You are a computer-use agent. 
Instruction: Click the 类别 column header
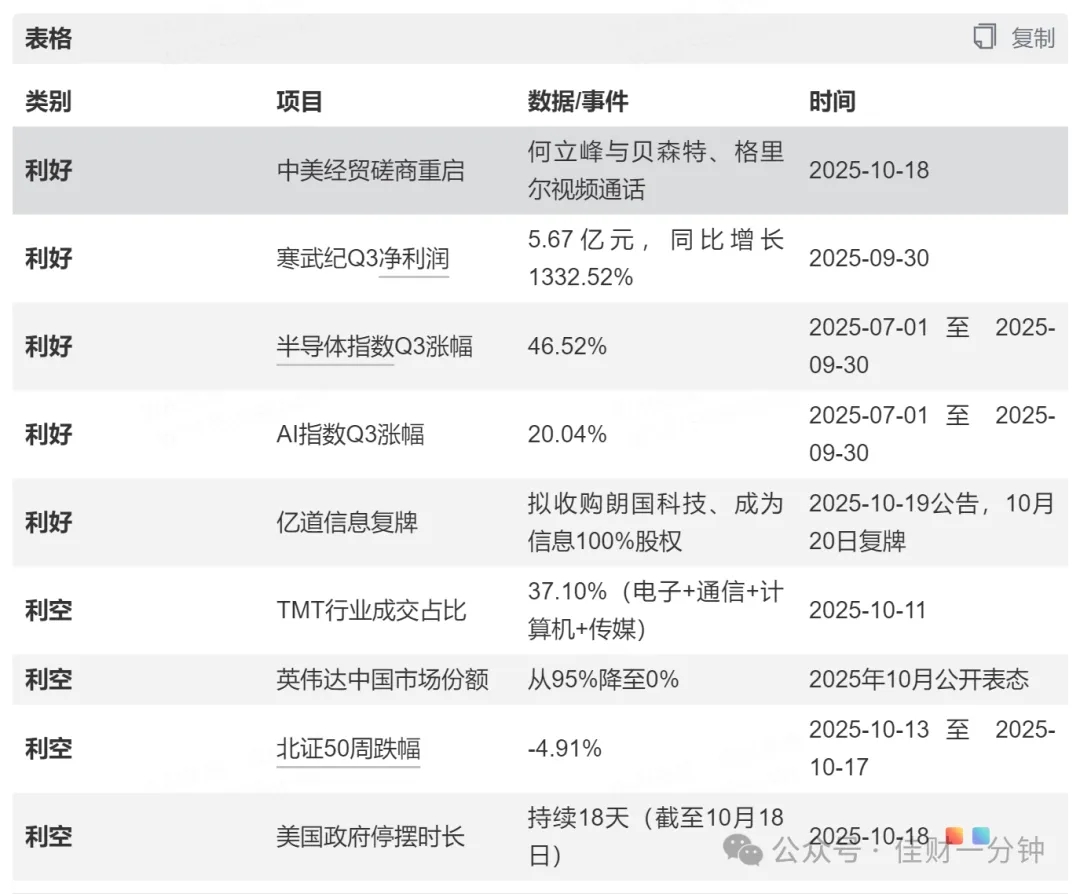(48, 101)
